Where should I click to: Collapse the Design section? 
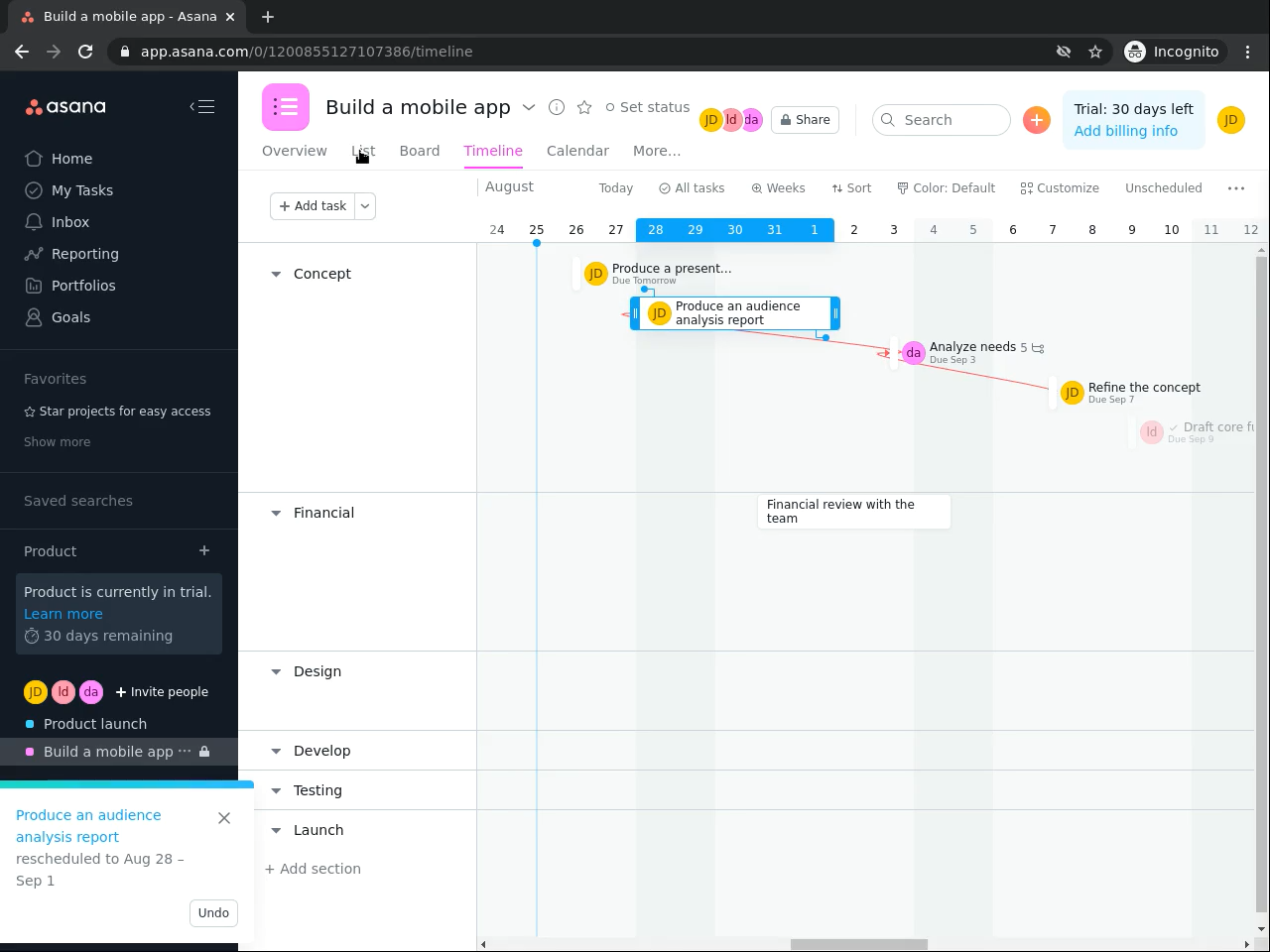[276, 672]
